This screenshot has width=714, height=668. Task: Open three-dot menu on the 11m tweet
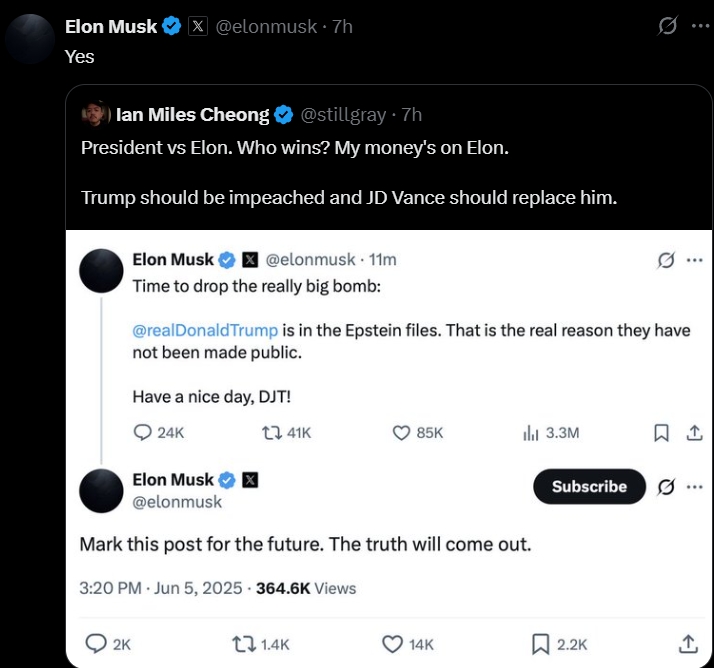click(x=693, y=260)
